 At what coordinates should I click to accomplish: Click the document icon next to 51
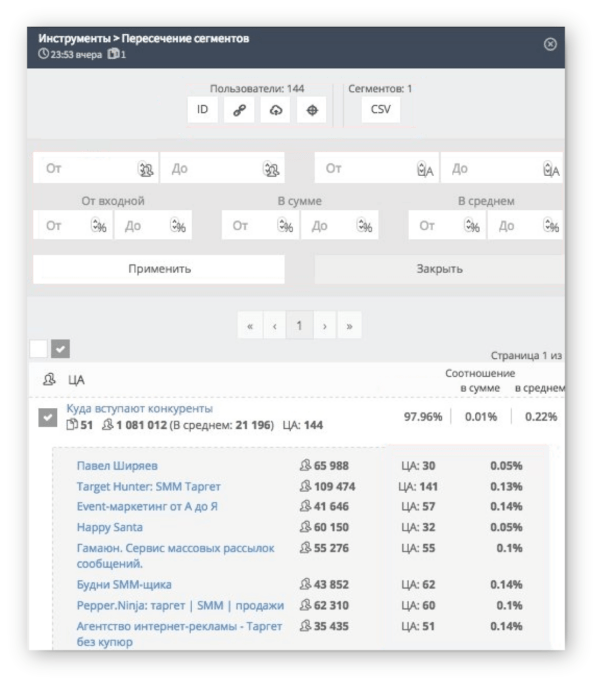click(72, 425)
